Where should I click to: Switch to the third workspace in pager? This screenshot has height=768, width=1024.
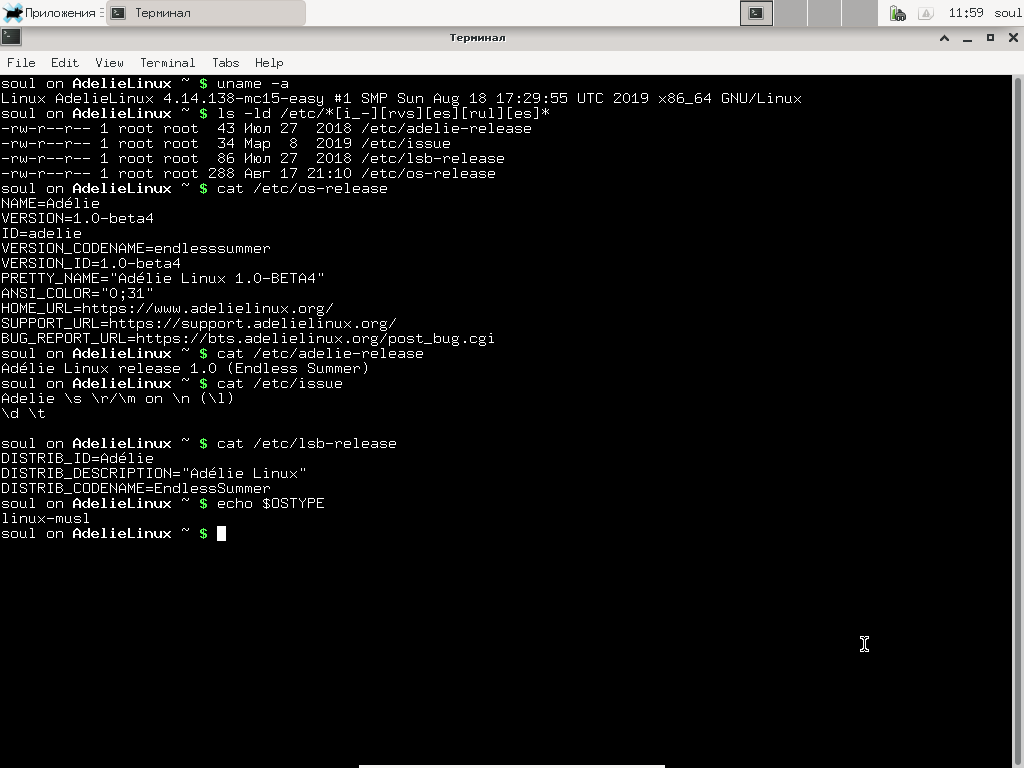824,13
